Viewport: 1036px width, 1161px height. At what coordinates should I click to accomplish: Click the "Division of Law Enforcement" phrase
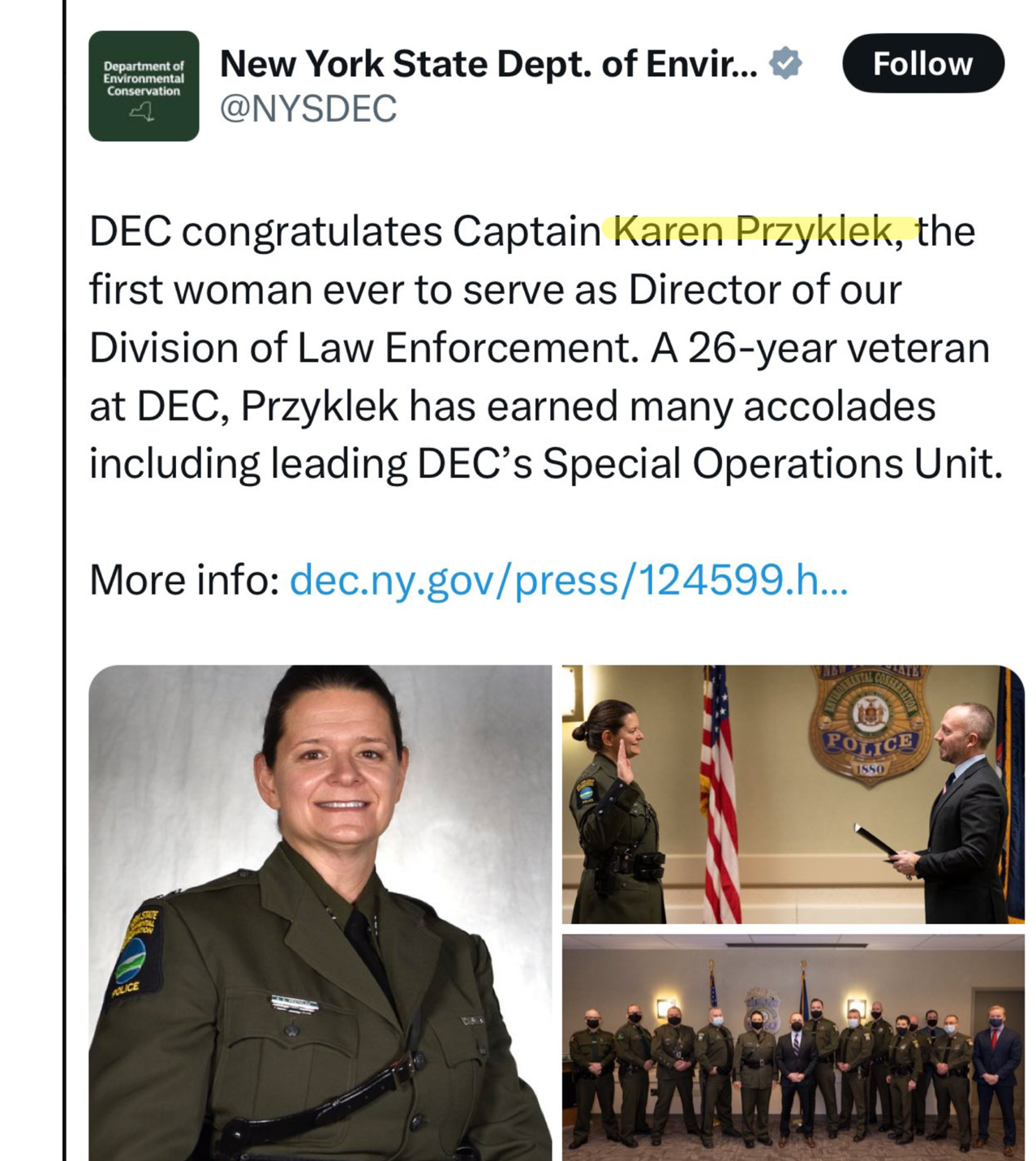pos(359,348)
